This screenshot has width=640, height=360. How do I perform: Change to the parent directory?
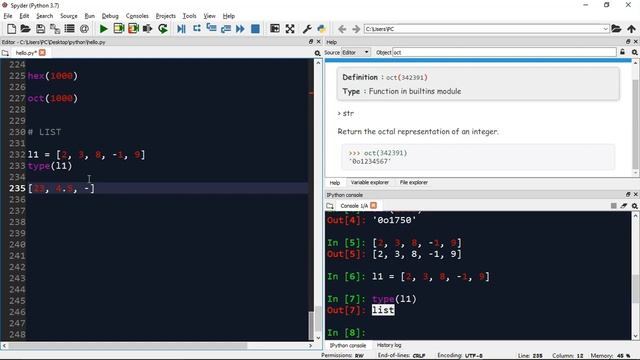pyautogui.click(x=631, y=29)
